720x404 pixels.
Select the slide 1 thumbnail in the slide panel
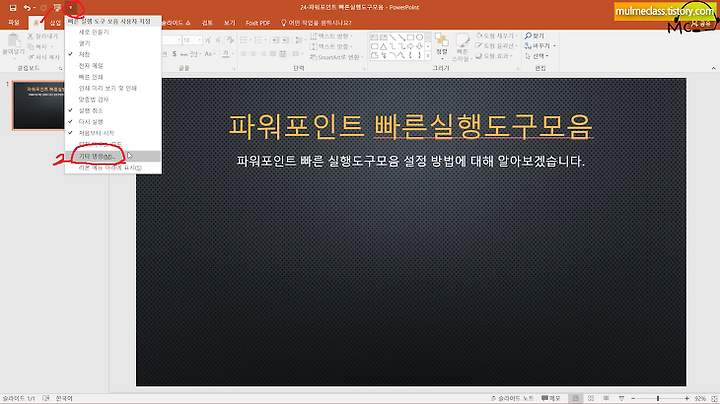[39, 106]
